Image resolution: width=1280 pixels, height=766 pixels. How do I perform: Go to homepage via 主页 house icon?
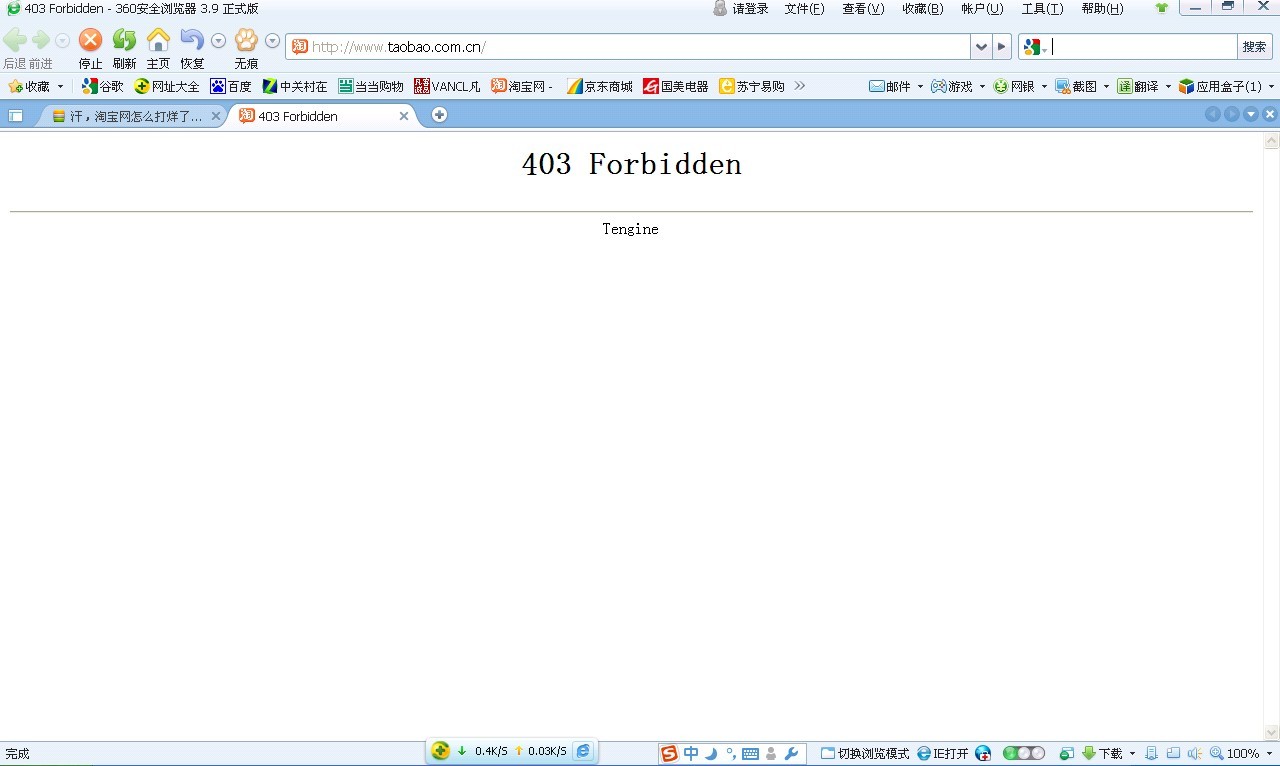point(158,41)
